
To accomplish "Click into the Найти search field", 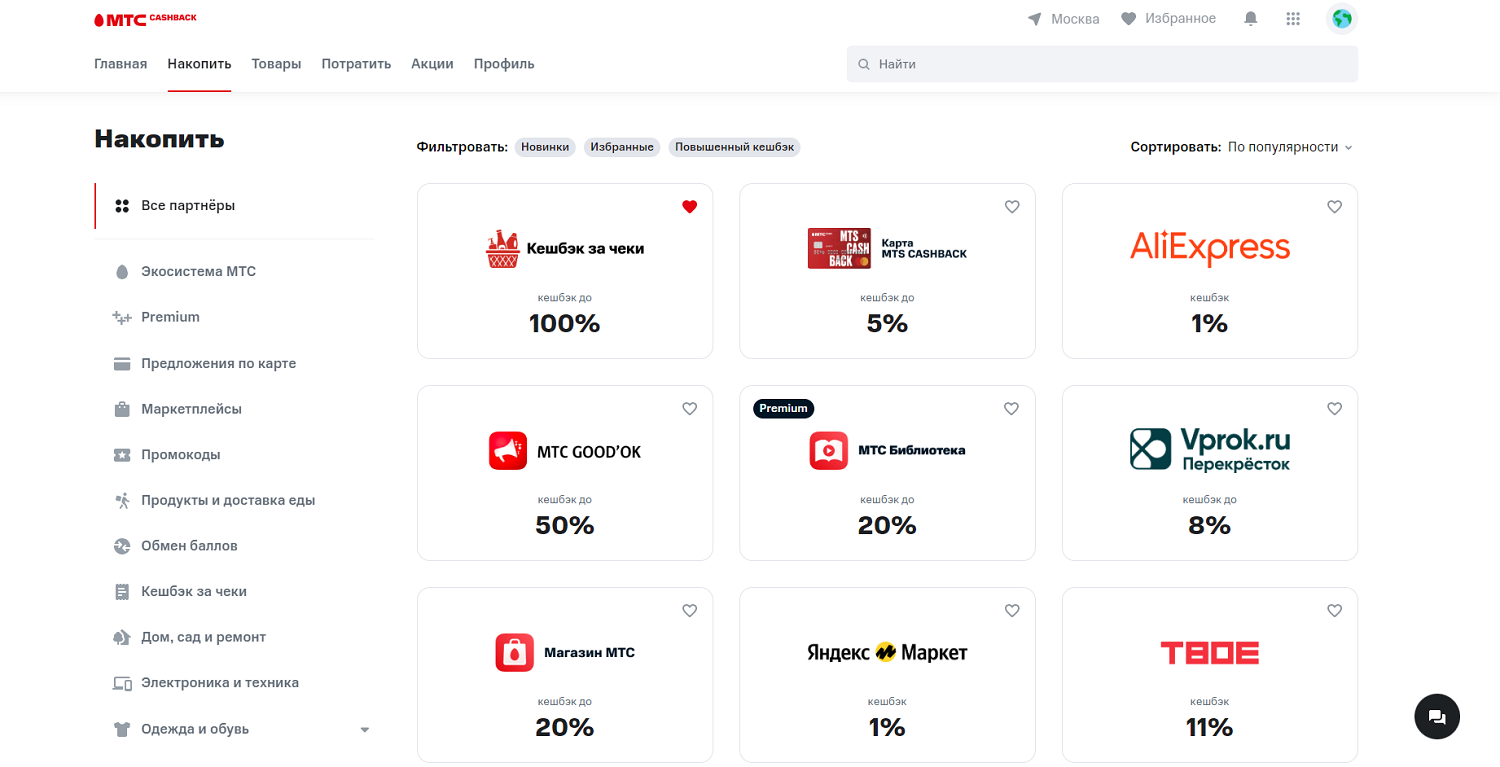I will pos(1102,64).
